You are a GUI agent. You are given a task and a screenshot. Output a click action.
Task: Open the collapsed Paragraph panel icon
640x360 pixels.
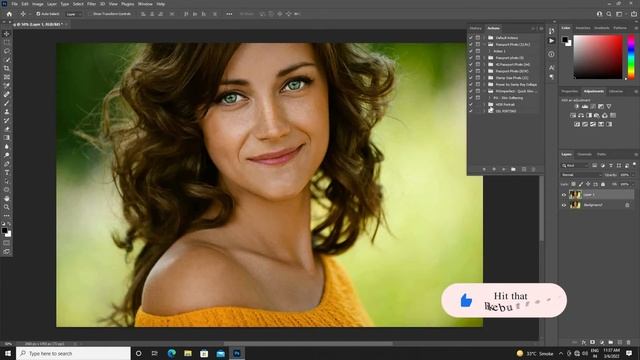click(551, 77)
